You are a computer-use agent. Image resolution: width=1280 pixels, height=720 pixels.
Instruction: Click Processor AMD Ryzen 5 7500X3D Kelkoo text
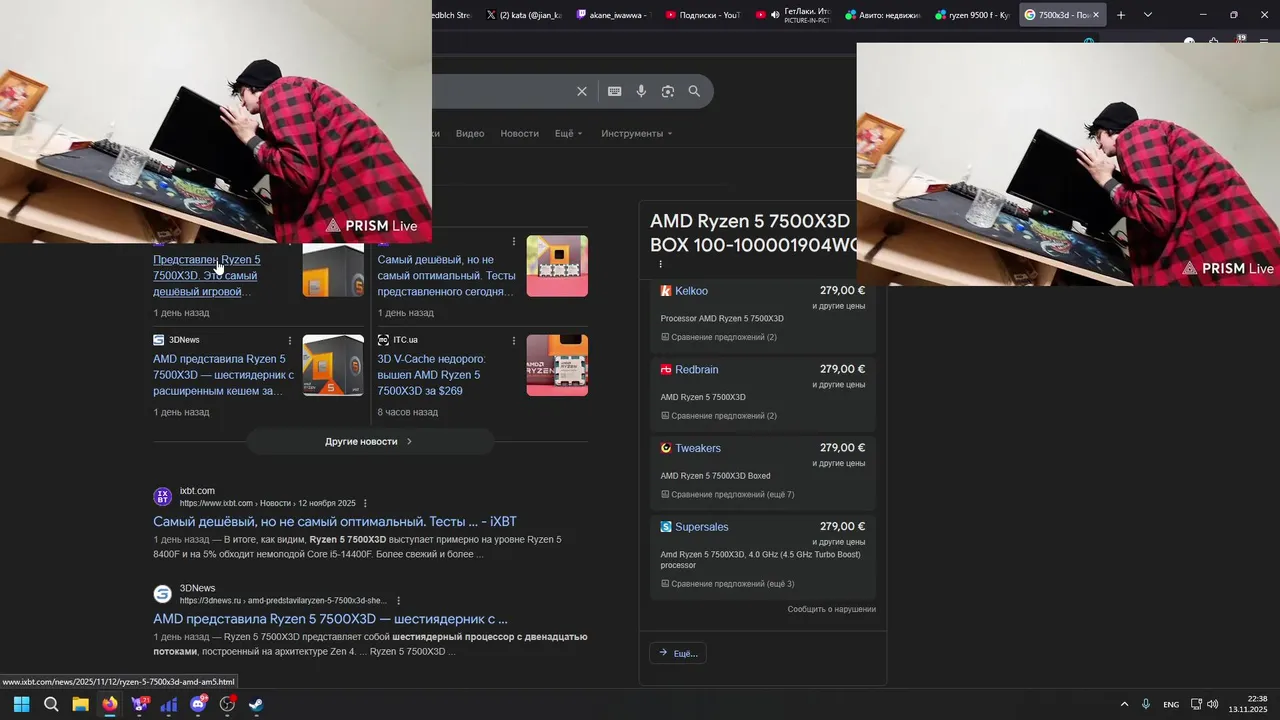[x=722, y=319]
